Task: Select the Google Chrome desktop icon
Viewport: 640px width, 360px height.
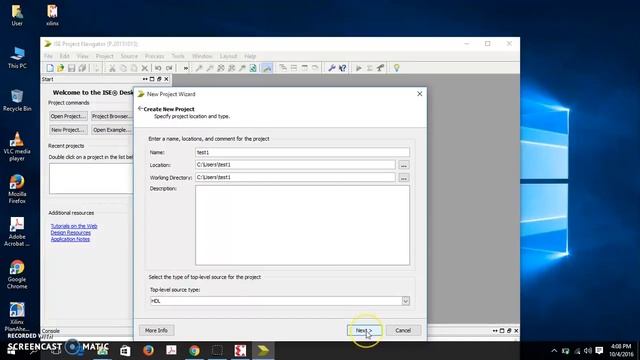Action: tap(17, 275)
